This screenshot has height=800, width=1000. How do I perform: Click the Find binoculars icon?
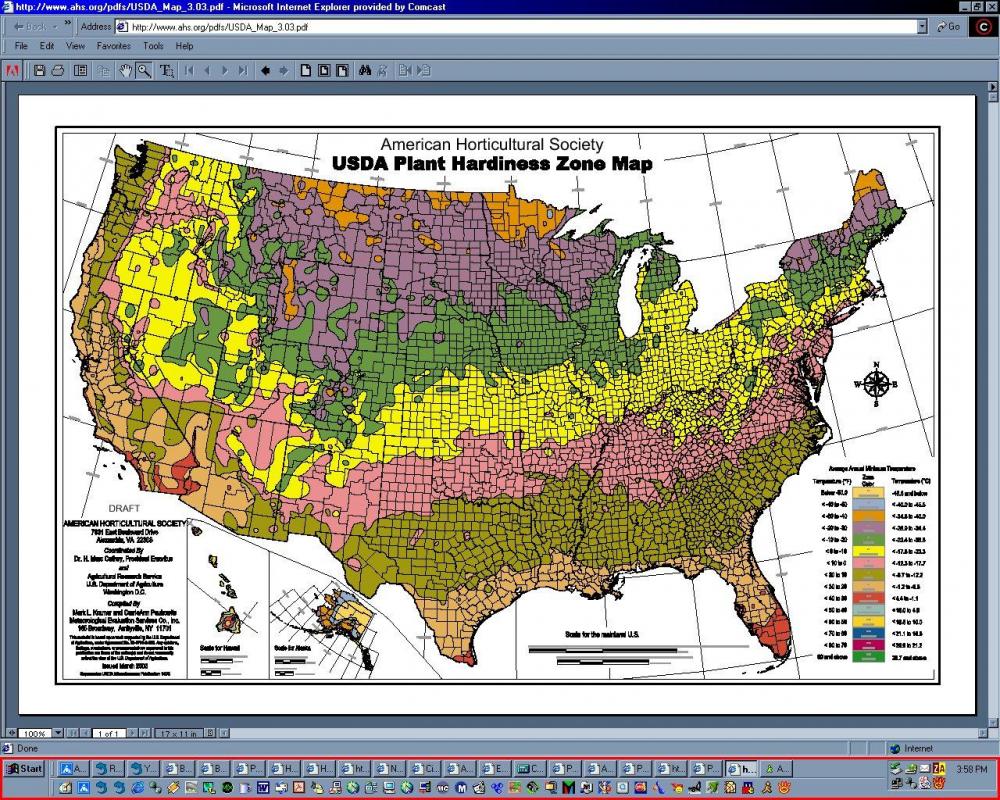(365, 70)
